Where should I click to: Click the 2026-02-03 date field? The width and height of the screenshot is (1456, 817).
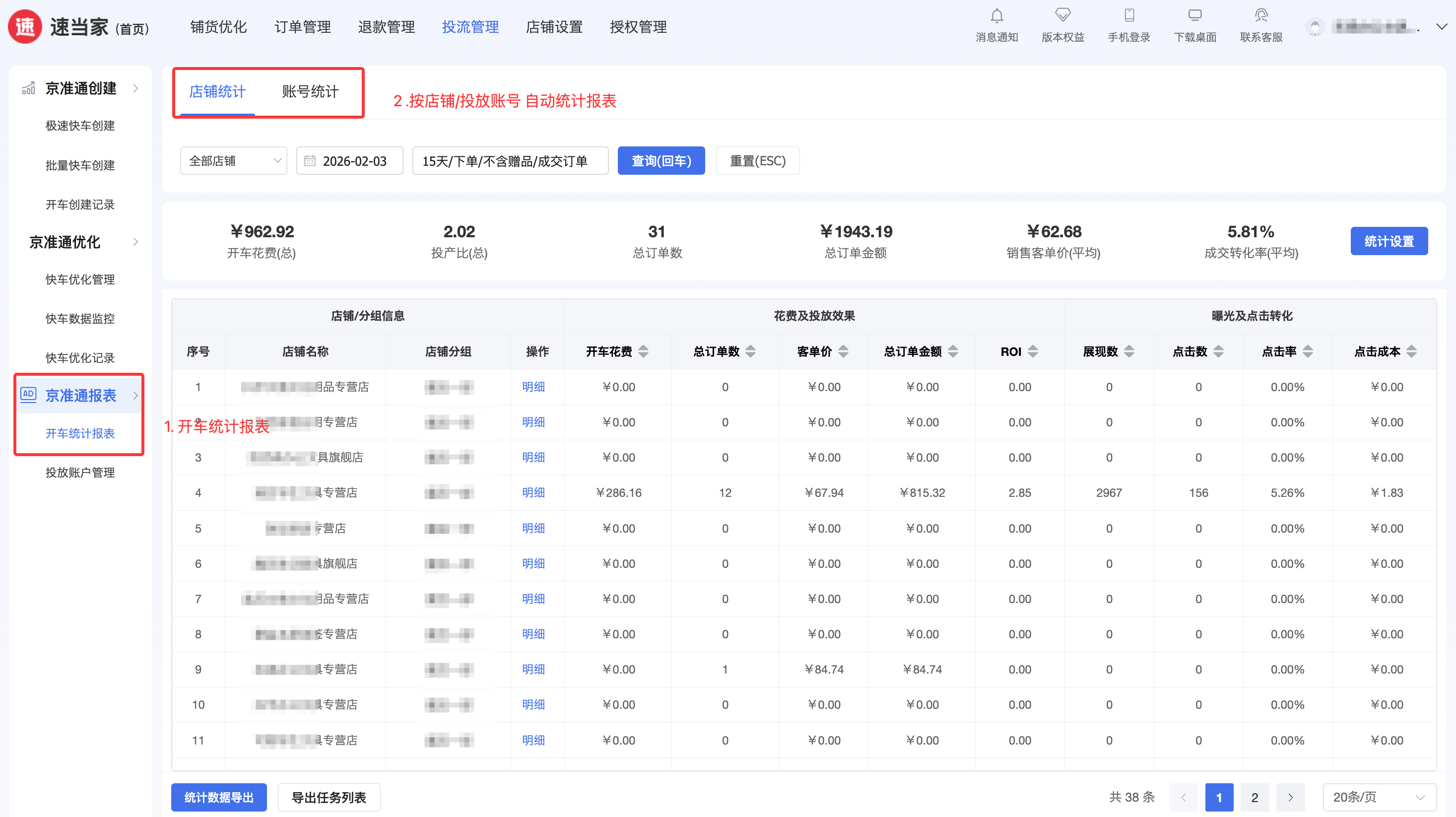349,161
